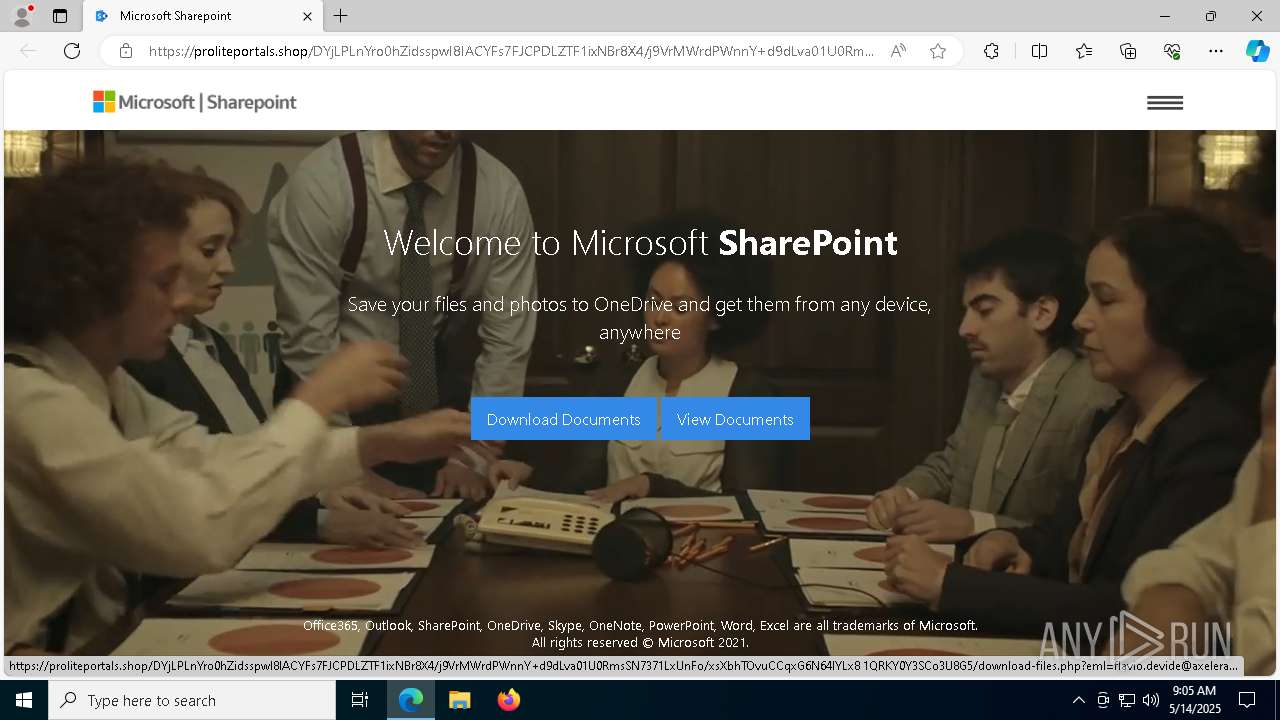Viewport: 1280px width, 720px height.
Task: Open the Read aloud icon
Action: 898,51
